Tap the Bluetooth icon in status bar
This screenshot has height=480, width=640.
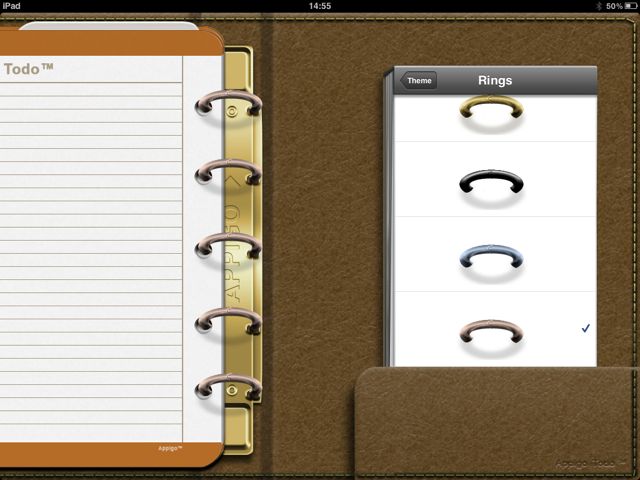599,6
